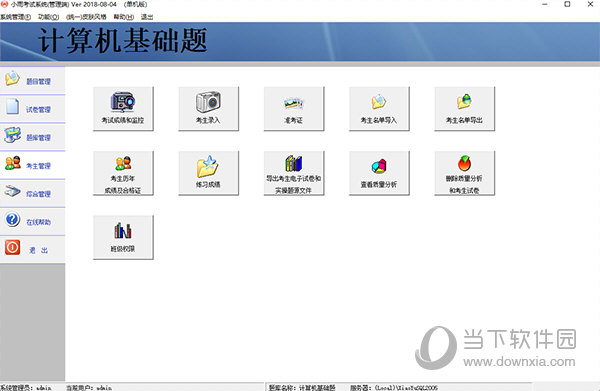Viewport: 600px width, 391px height.
Task: Open 查看质量分析 pie chart button
Action: point(379,173)
